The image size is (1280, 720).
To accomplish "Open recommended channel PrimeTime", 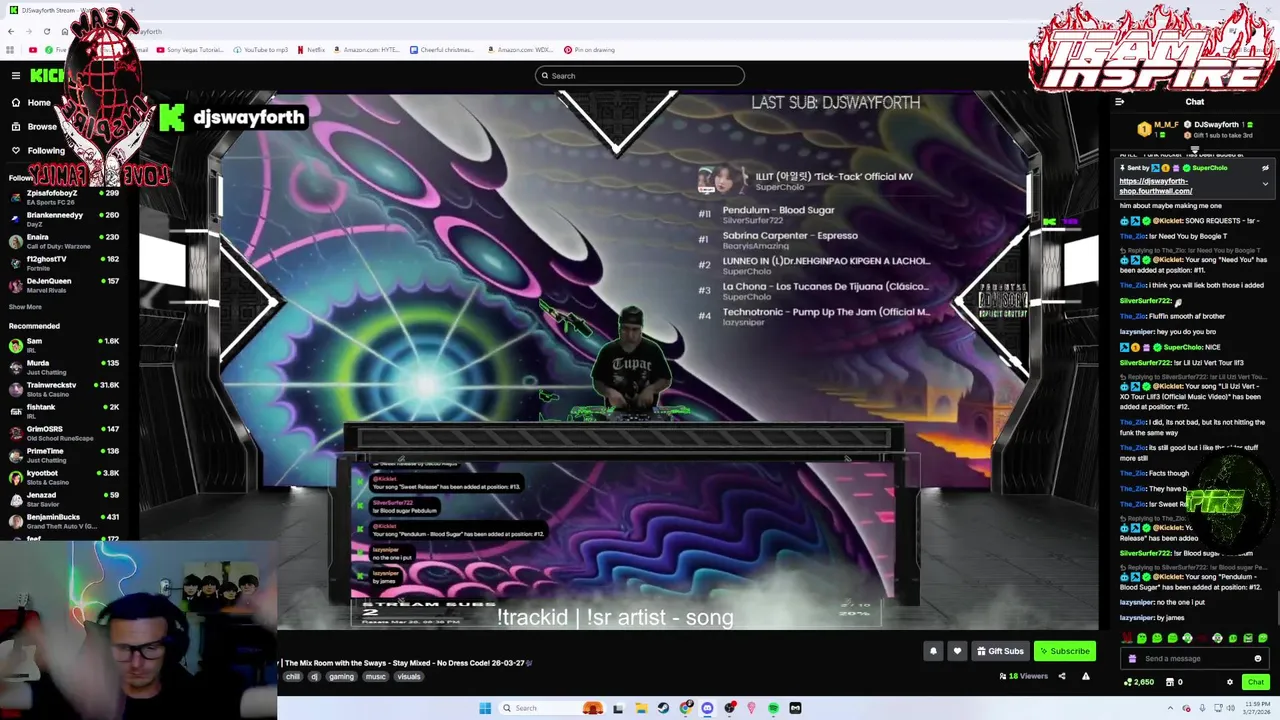I will (64, 455).
